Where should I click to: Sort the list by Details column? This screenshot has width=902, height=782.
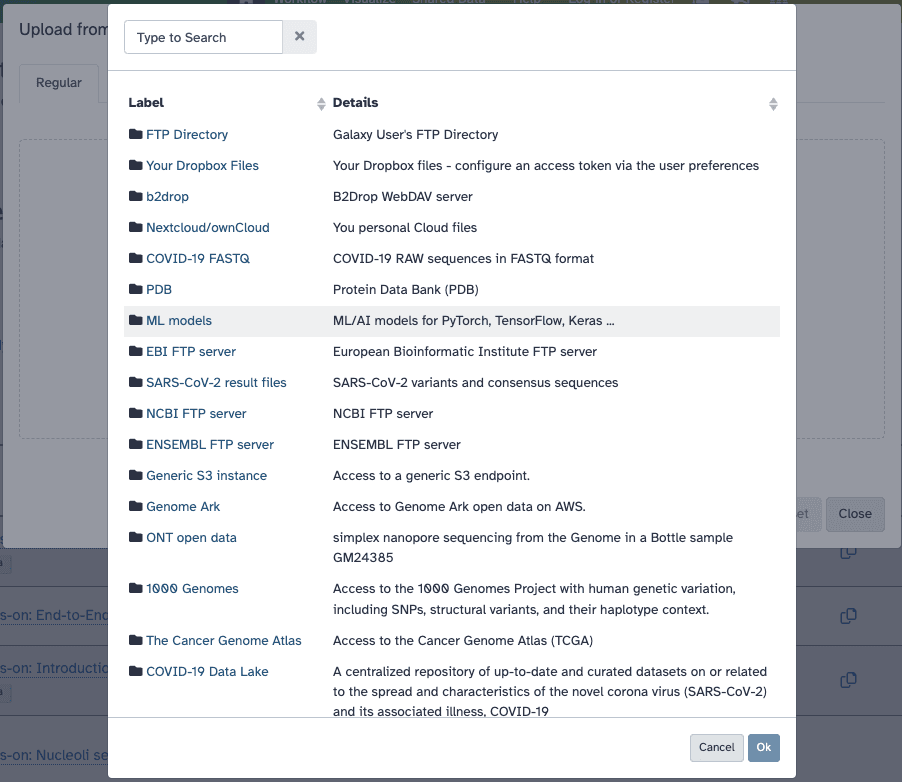(773, 103)
